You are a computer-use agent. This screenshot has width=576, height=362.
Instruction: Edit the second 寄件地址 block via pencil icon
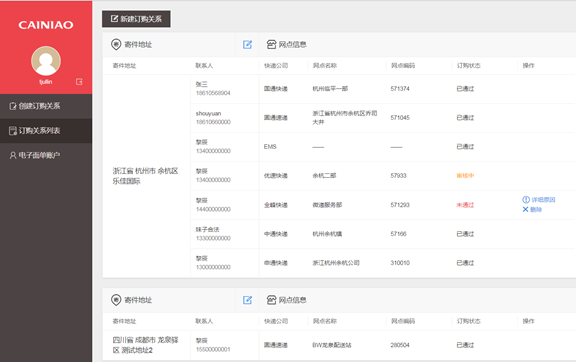(247, 300)
